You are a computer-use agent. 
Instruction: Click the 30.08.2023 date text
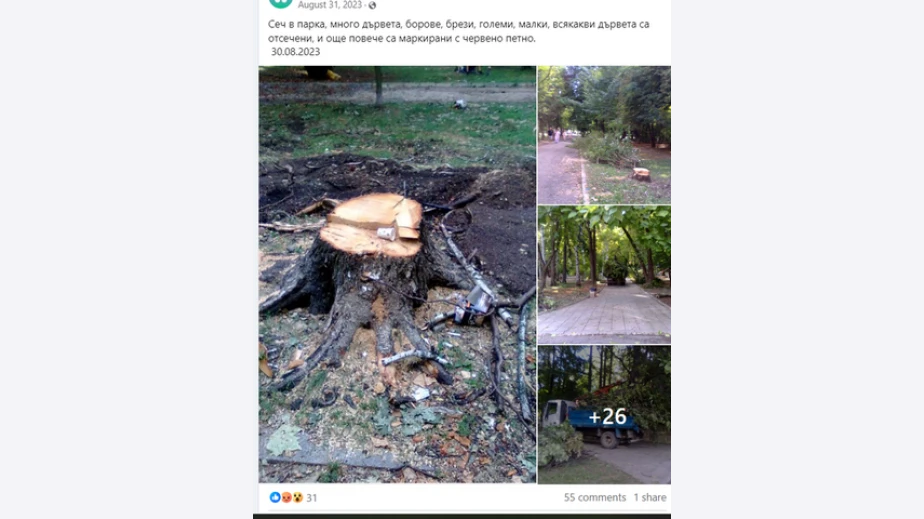pos(295,52)
